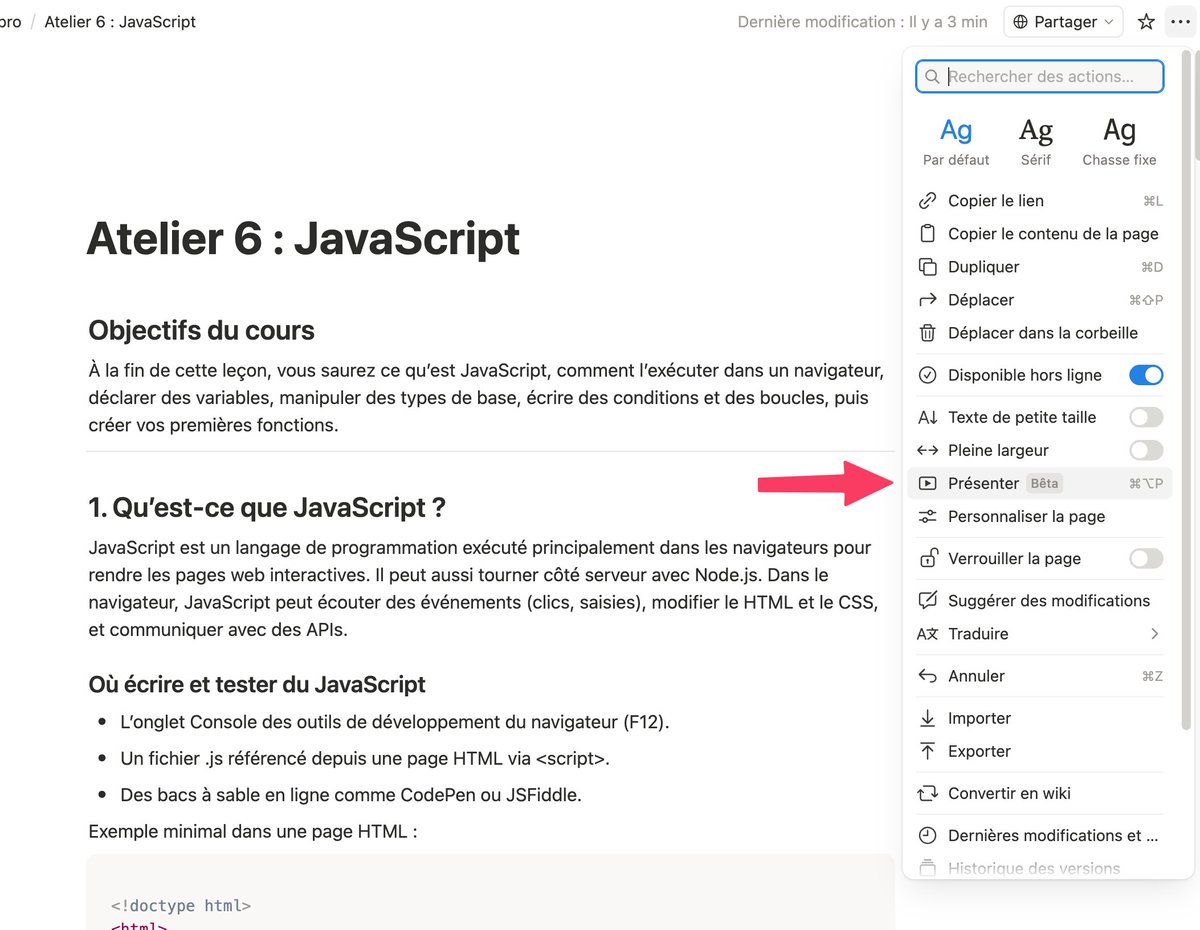Viewport: 1200px width, 930px height.
Task: Click the Personnaliser la page sliders icon
Action: pos(928,517)
